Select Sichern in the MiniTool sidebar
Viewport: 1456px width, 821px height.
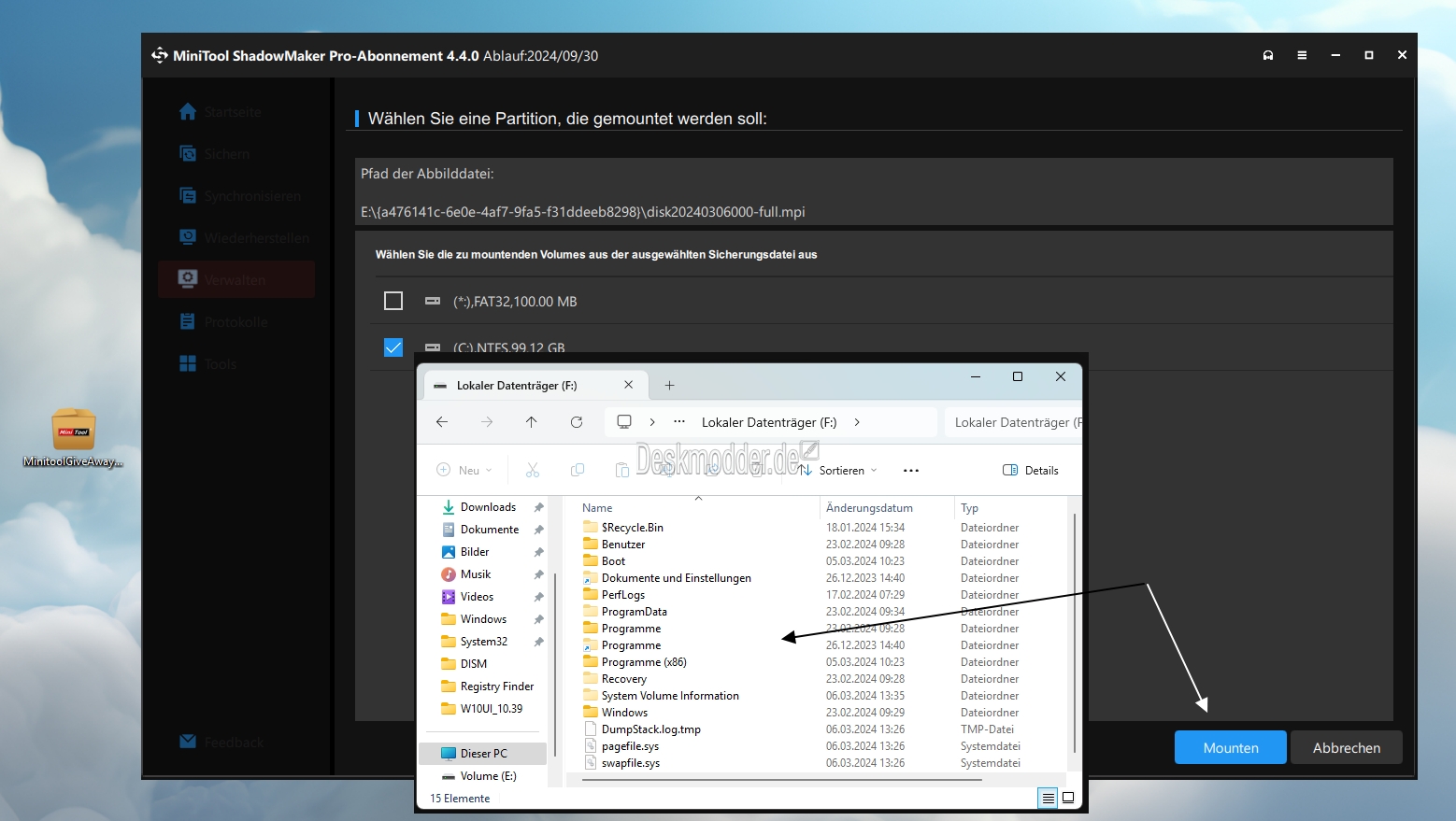click(x=227, y=154)
